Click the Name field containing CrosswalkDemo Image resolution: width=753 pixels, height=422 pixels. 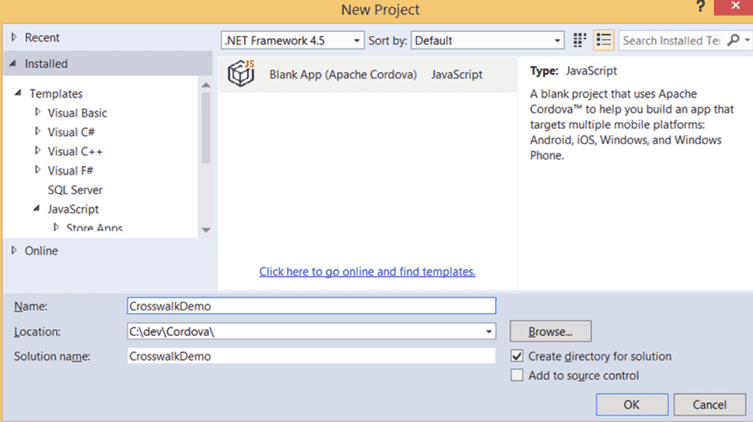click(x=311, y=306)
